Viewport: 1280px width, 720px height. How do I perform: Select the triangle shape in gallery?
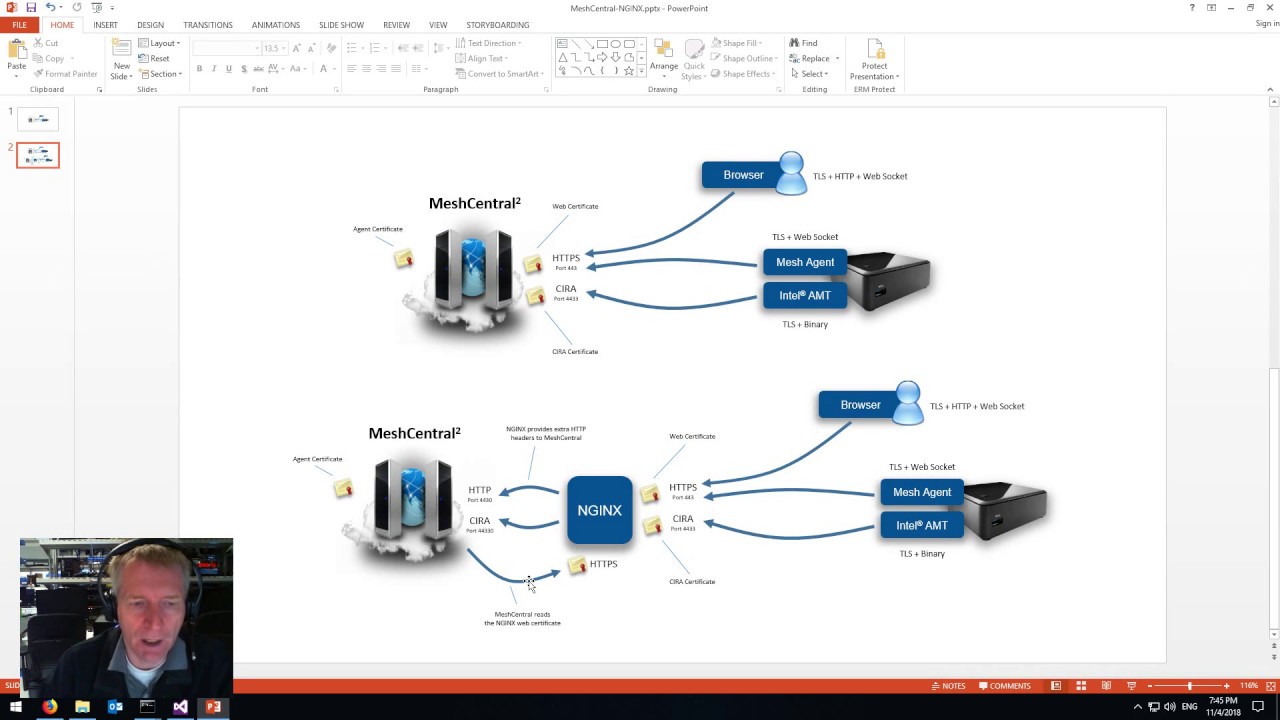(x=563, y=58)
